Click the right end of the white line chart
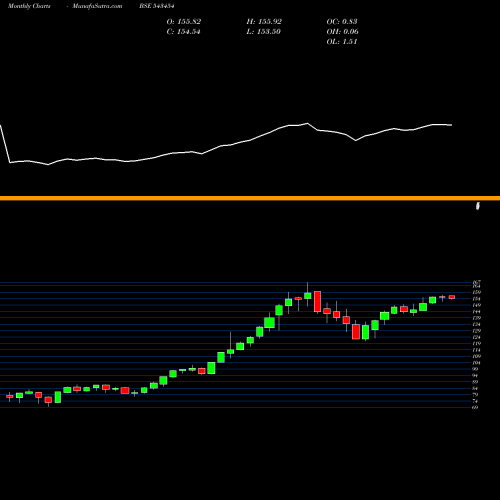Image resolution: width=500 pixels, height=500 pixels. click(451, 125)
